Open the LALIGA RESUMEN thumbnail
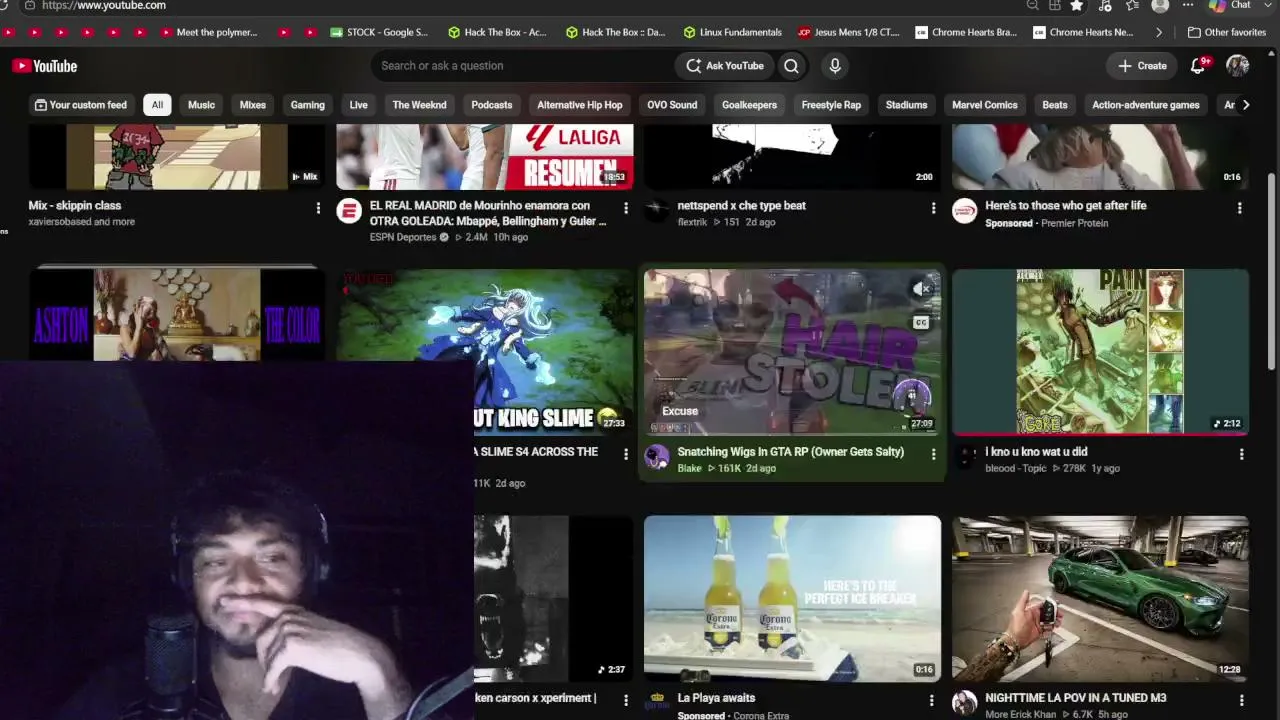The height and width of the screenshot is (720, 1280). point(485,157)
